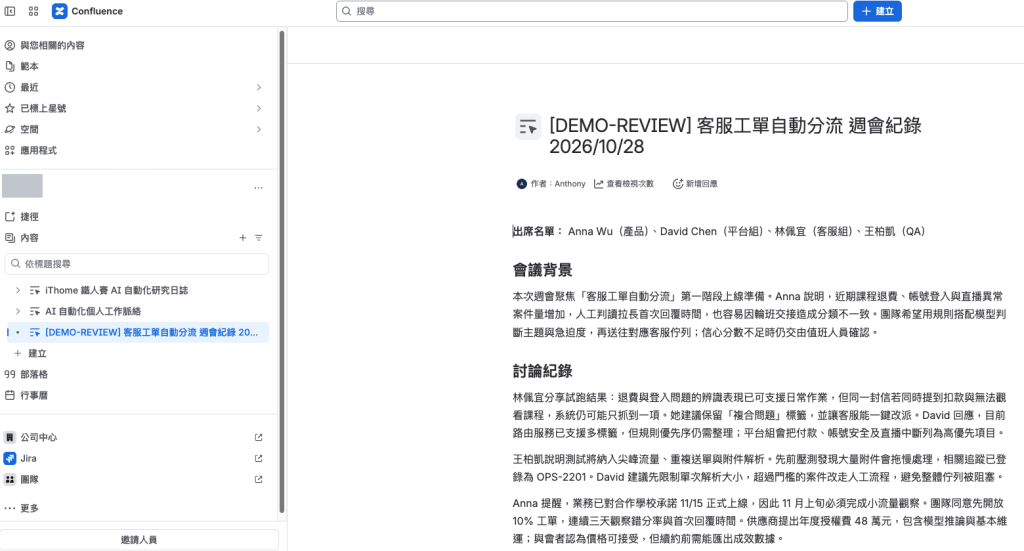
Task: Expand the 已標上星號 chevron arrow
Action: tap(259, 108)
